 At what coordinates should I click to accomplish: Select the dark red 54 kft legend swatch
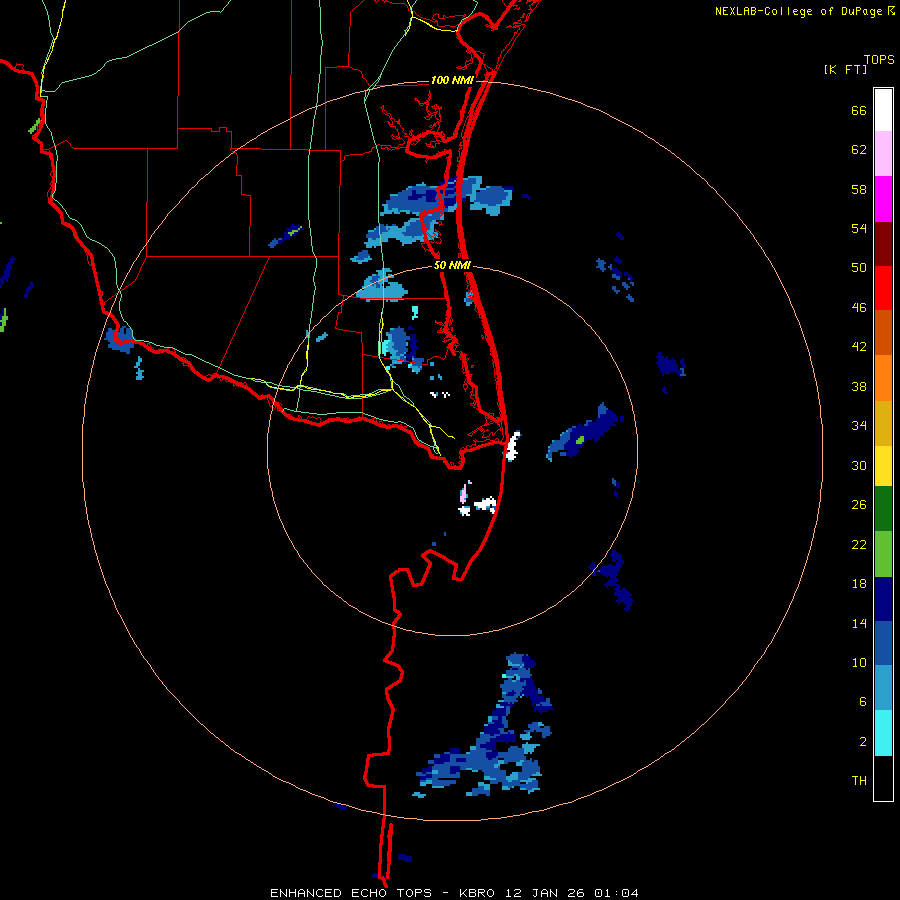(883, 243)
